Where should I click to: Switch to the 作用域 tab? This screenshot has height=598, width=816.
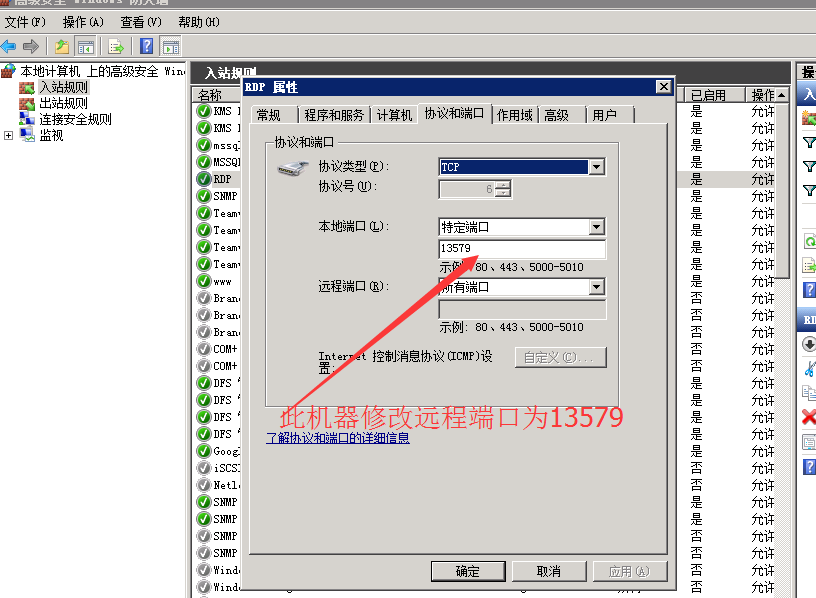click(x=514, y=115)
